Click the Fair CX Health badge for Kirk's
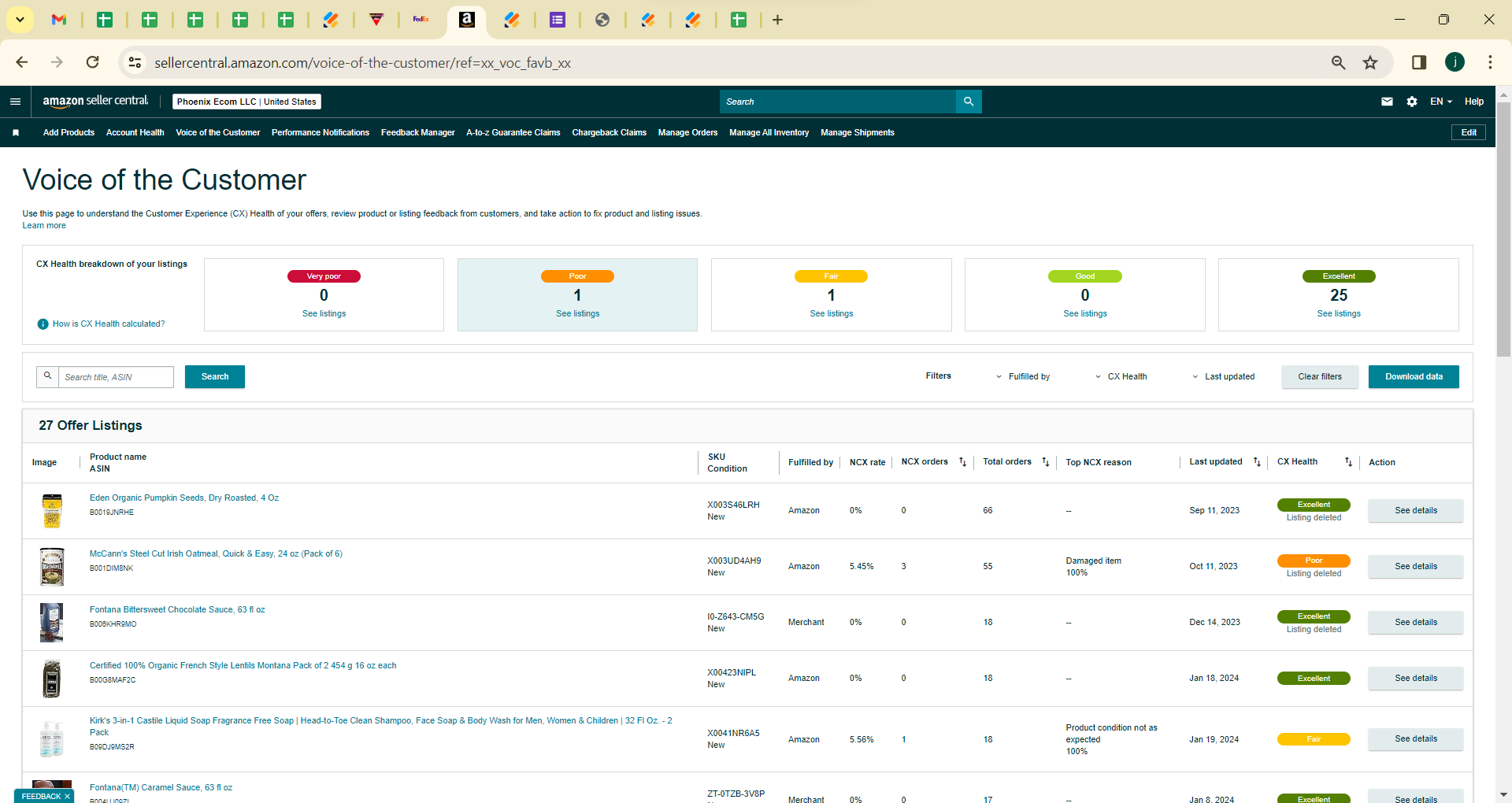Screen dimensions: 1512x803 (x=1314, y=739)
